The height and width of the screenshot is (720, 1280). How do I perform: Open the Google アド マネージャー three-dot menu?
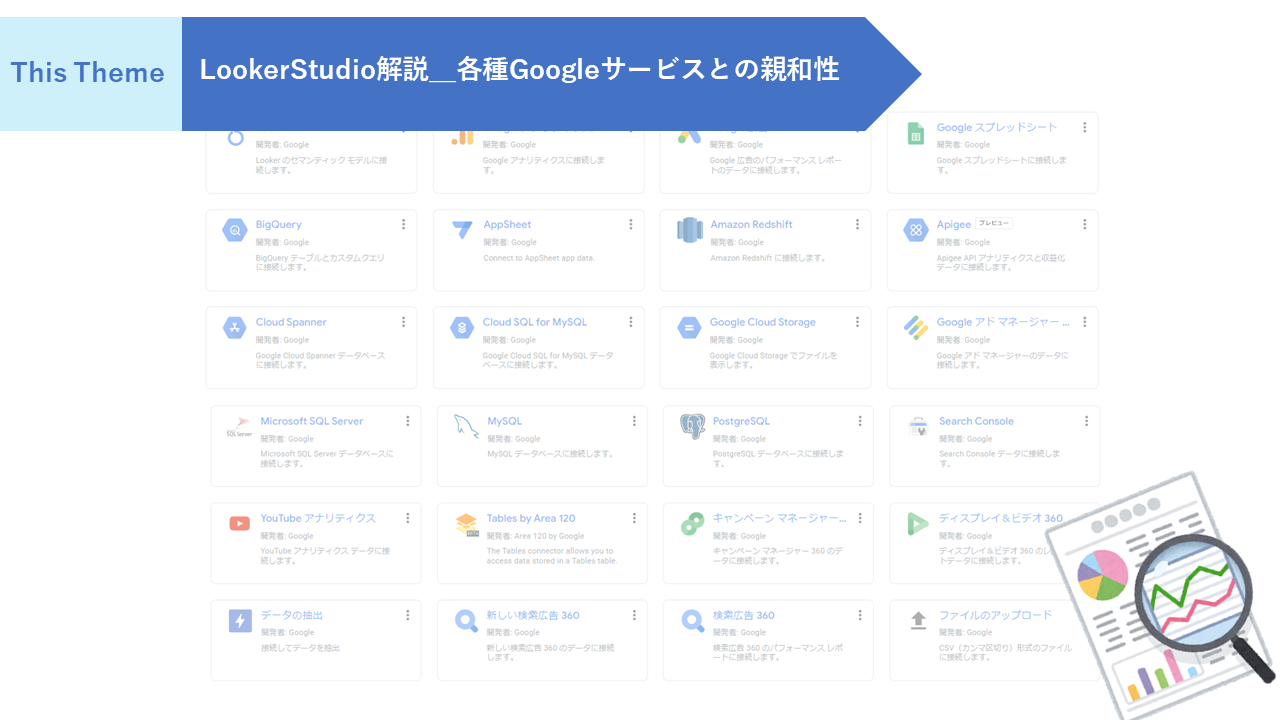tap(1085, 322)
